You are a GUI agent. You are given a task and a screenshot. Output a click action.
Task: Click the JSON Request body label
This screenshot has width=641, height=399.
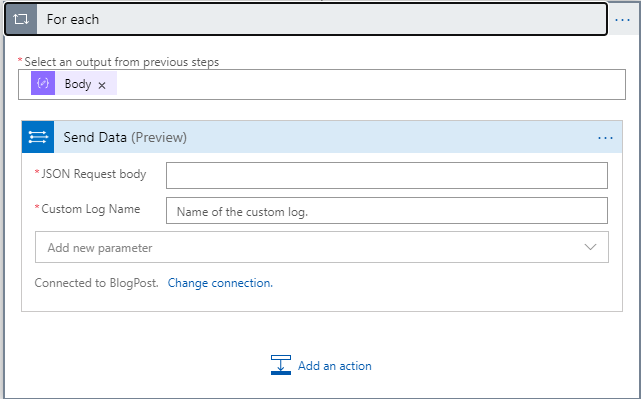point(94,174)
